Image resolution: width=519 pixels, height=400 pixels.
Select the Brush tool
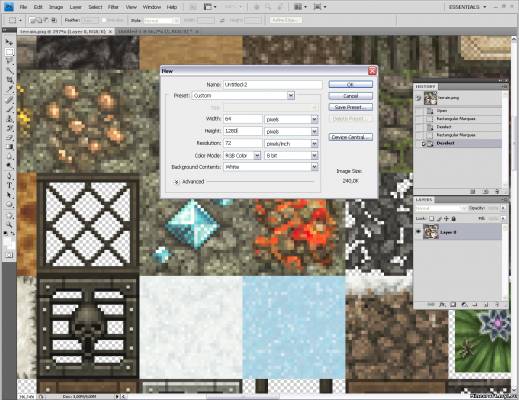point(9,109)
